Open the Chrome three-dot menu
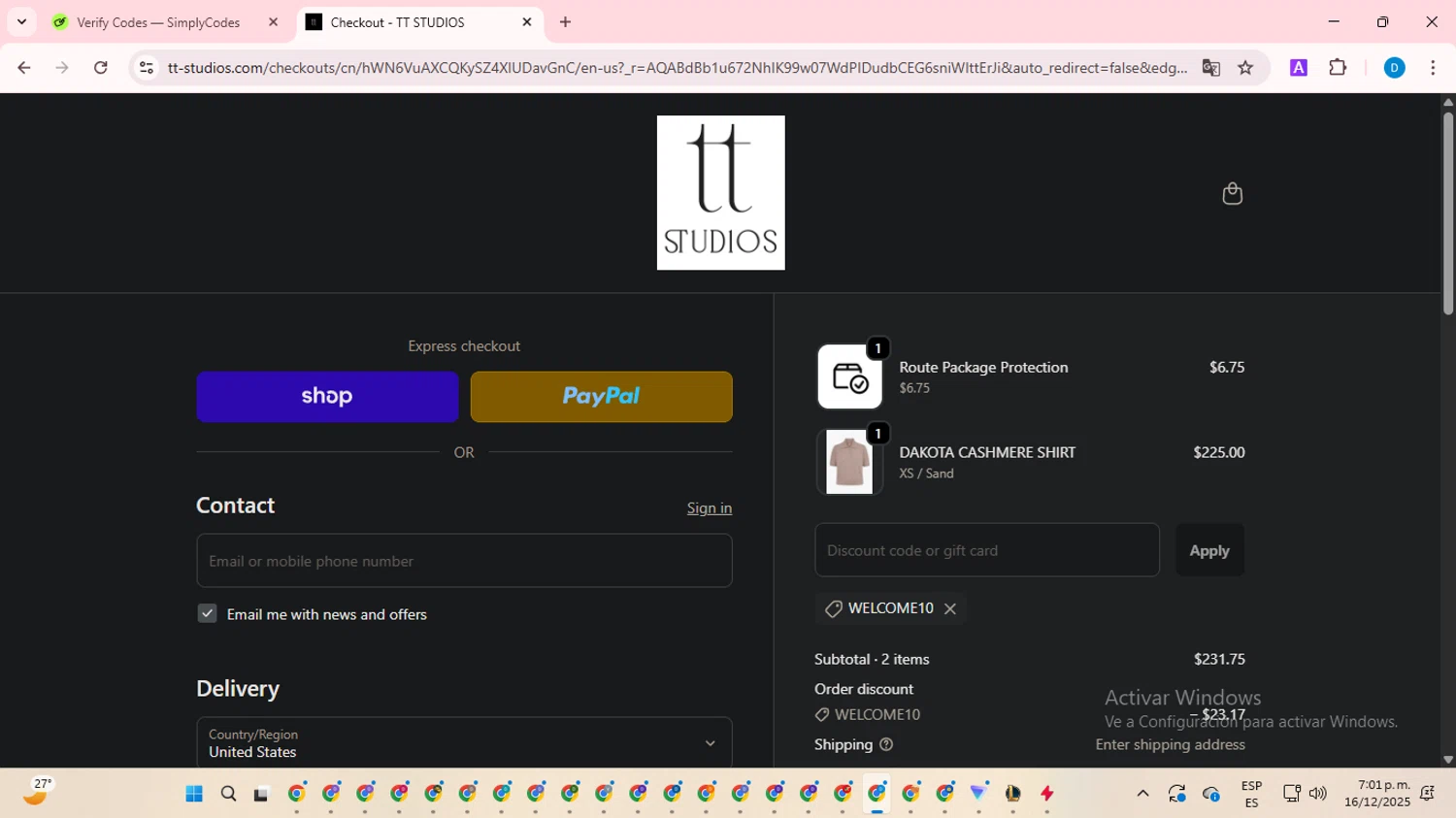This screenshot has width=1456, height=818. click(x=1433, y=68)
